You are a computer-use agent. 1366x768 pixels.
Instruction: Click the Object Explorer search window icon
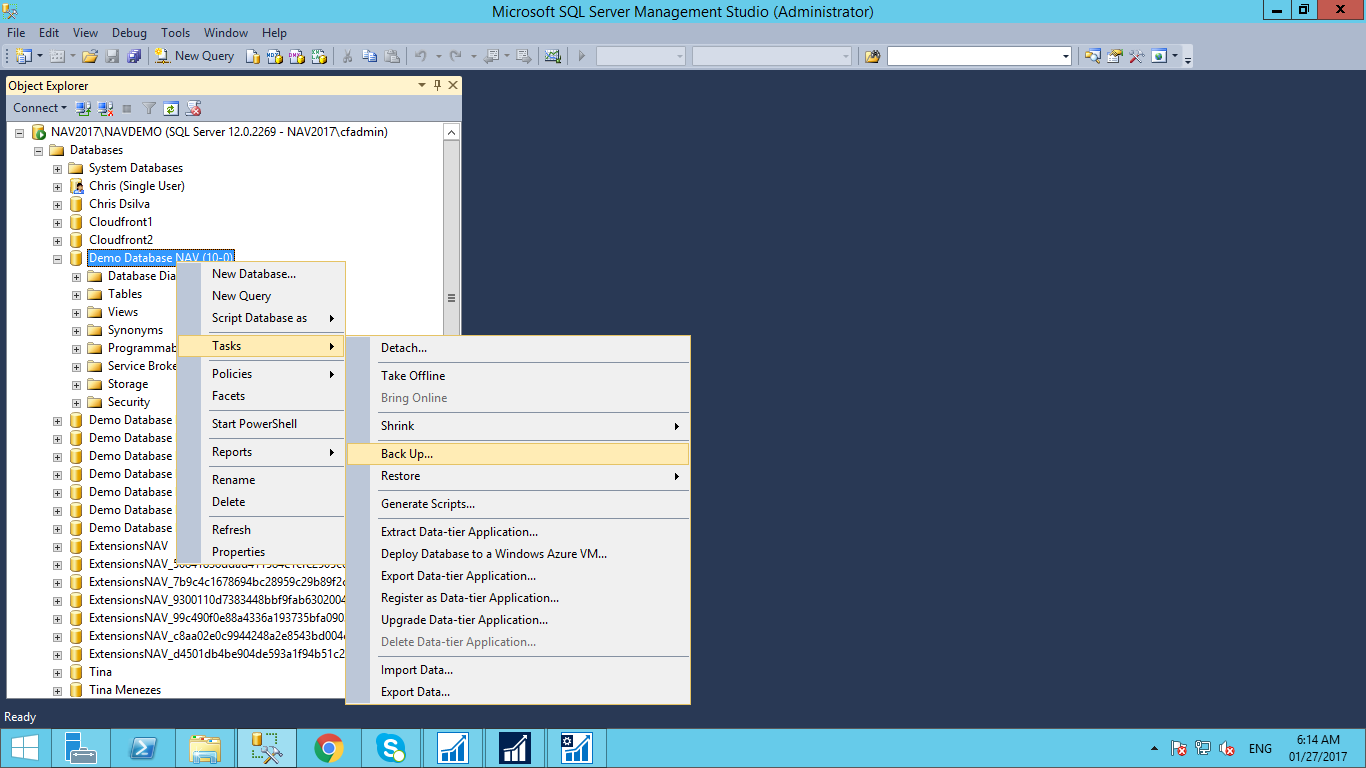[x=1093, y=56]
